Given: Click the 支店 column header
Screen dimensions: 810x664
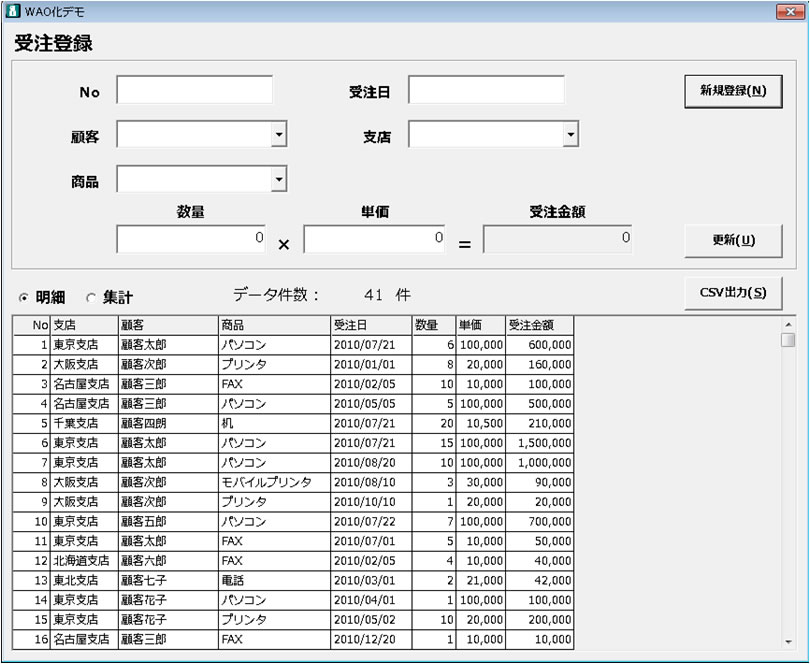Looking at the screenshot, I should coord(83,325).
